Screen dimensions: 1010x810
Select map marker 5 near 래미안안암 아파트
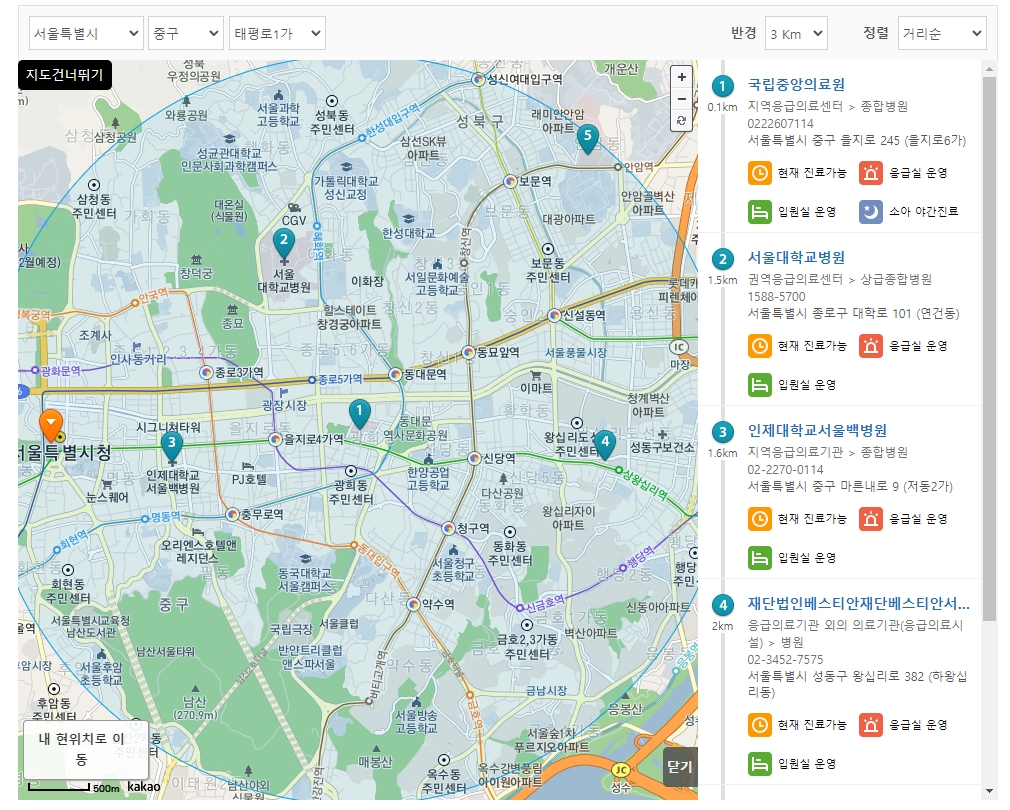point(587,139)
